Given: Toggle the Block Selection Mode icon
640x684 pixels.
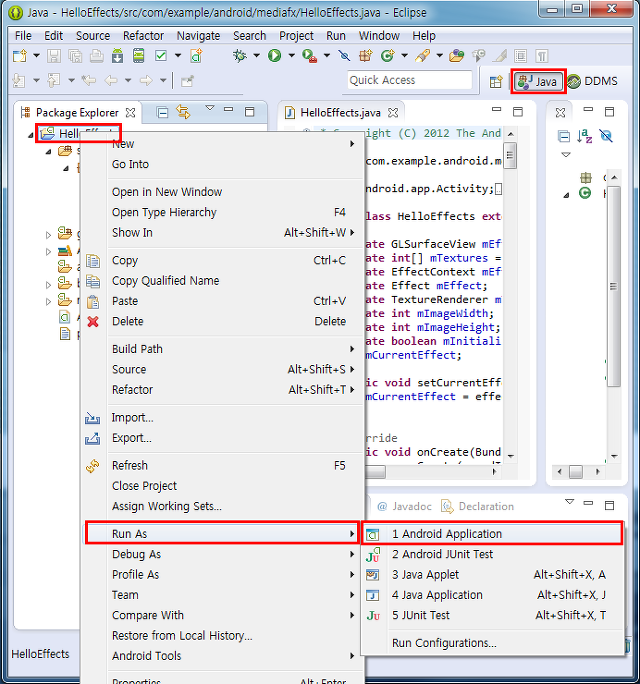Looking at the screenshot, I should [520, 56].
